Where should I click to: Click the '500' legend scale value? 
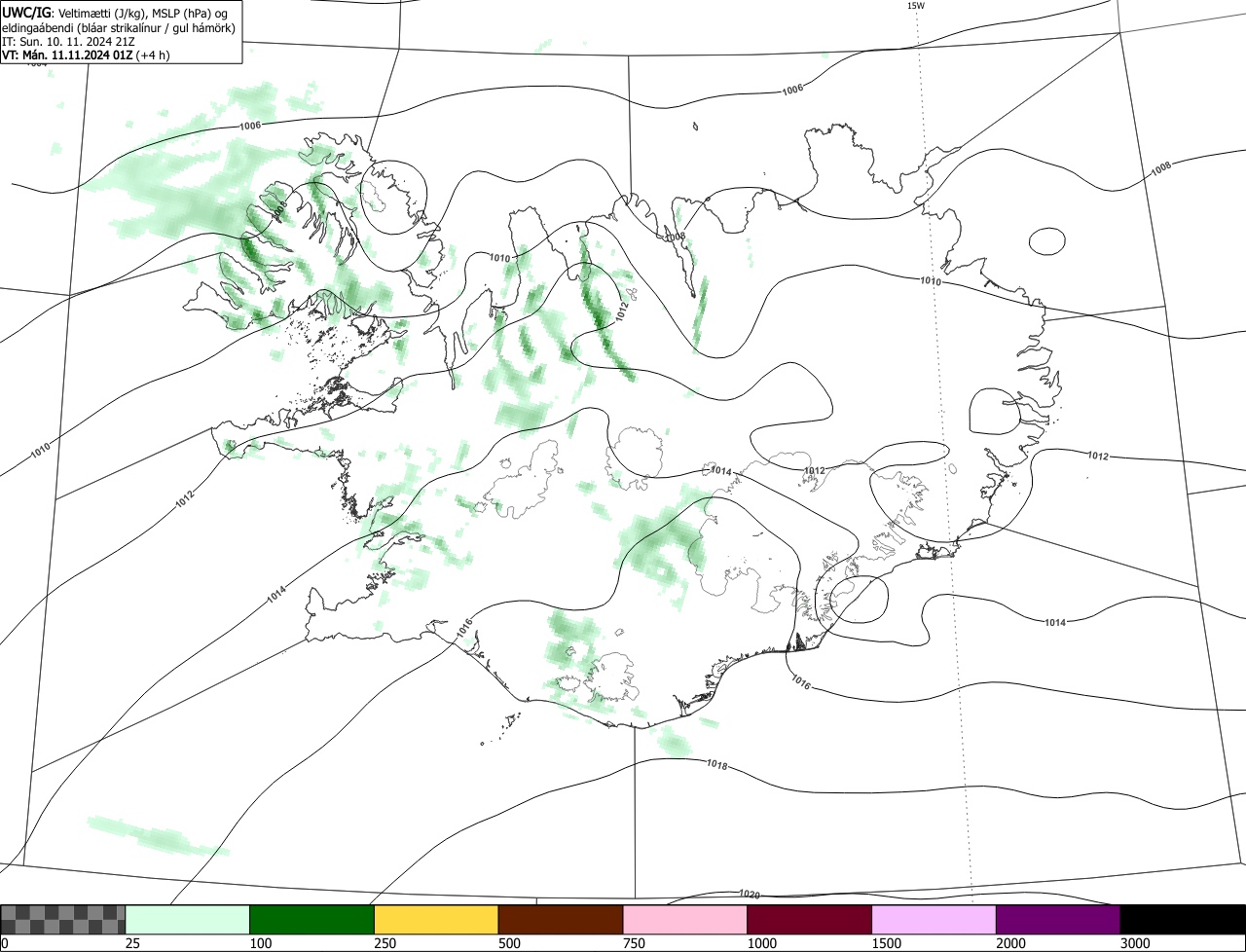pyautogui.click(x=511, y=943)
